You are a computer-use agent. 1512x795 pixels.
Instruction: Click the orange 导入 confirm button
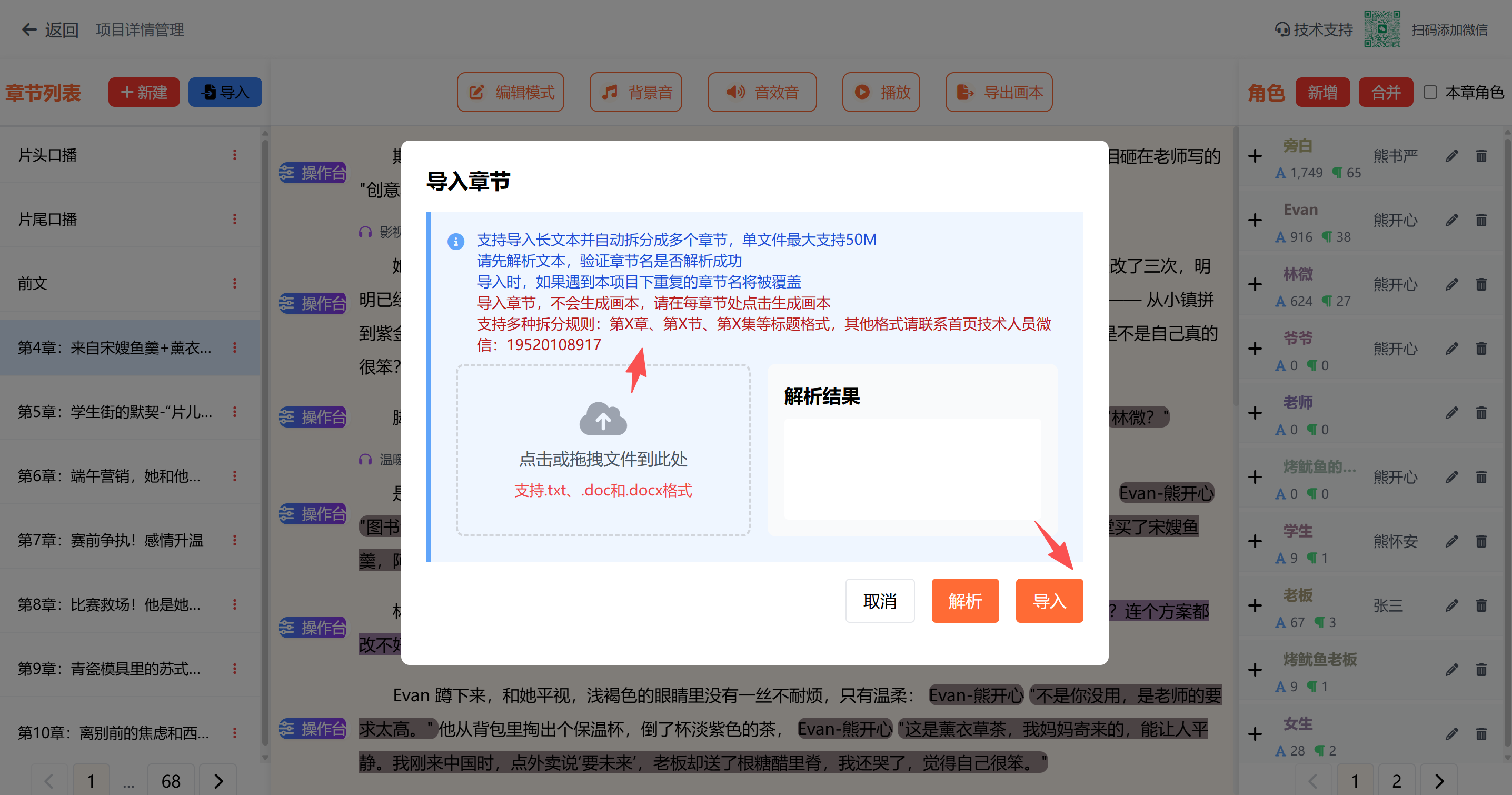[x=1049, y=601]
